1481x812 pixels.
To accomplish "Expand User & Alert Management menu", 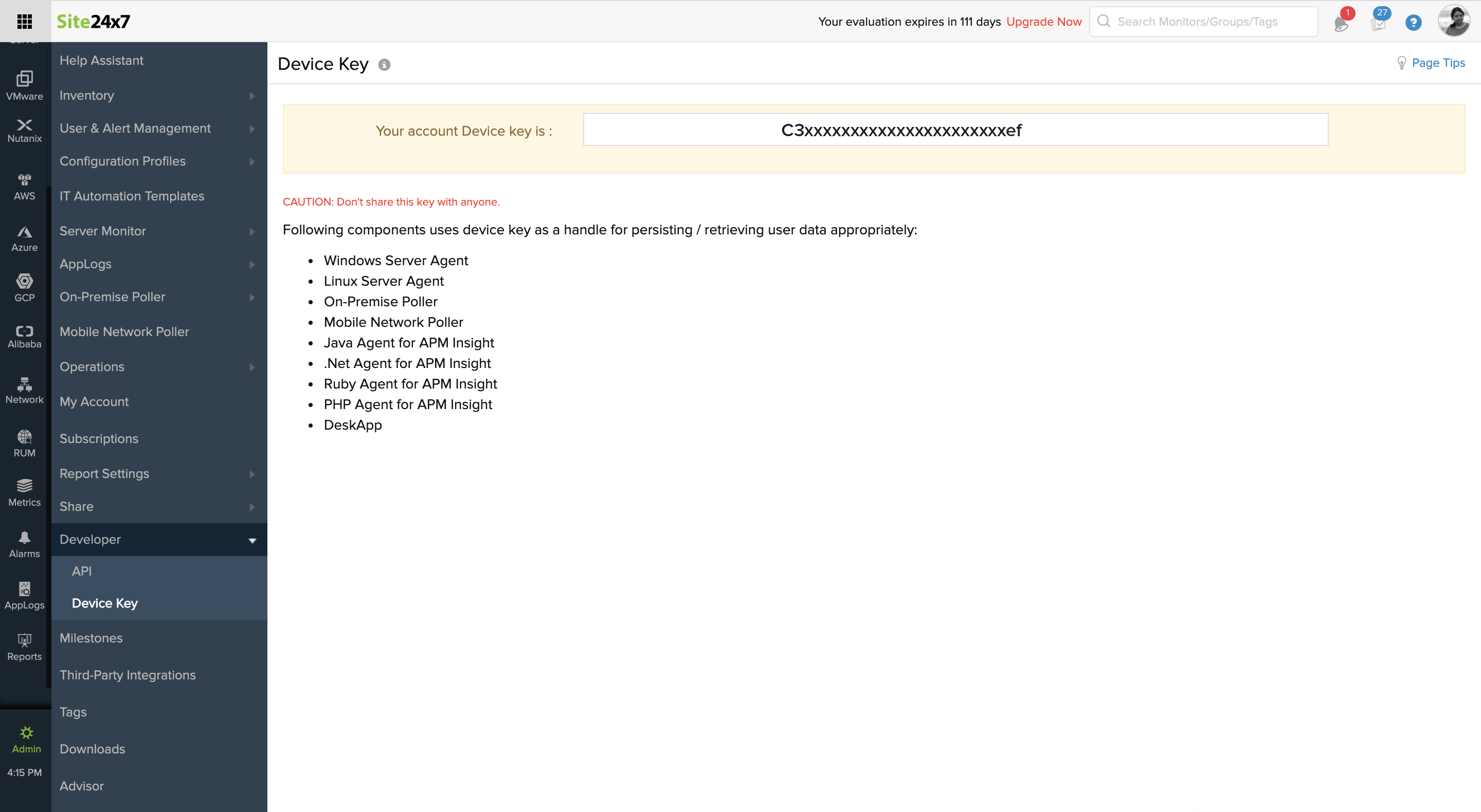I will click(x=158, y=128).
